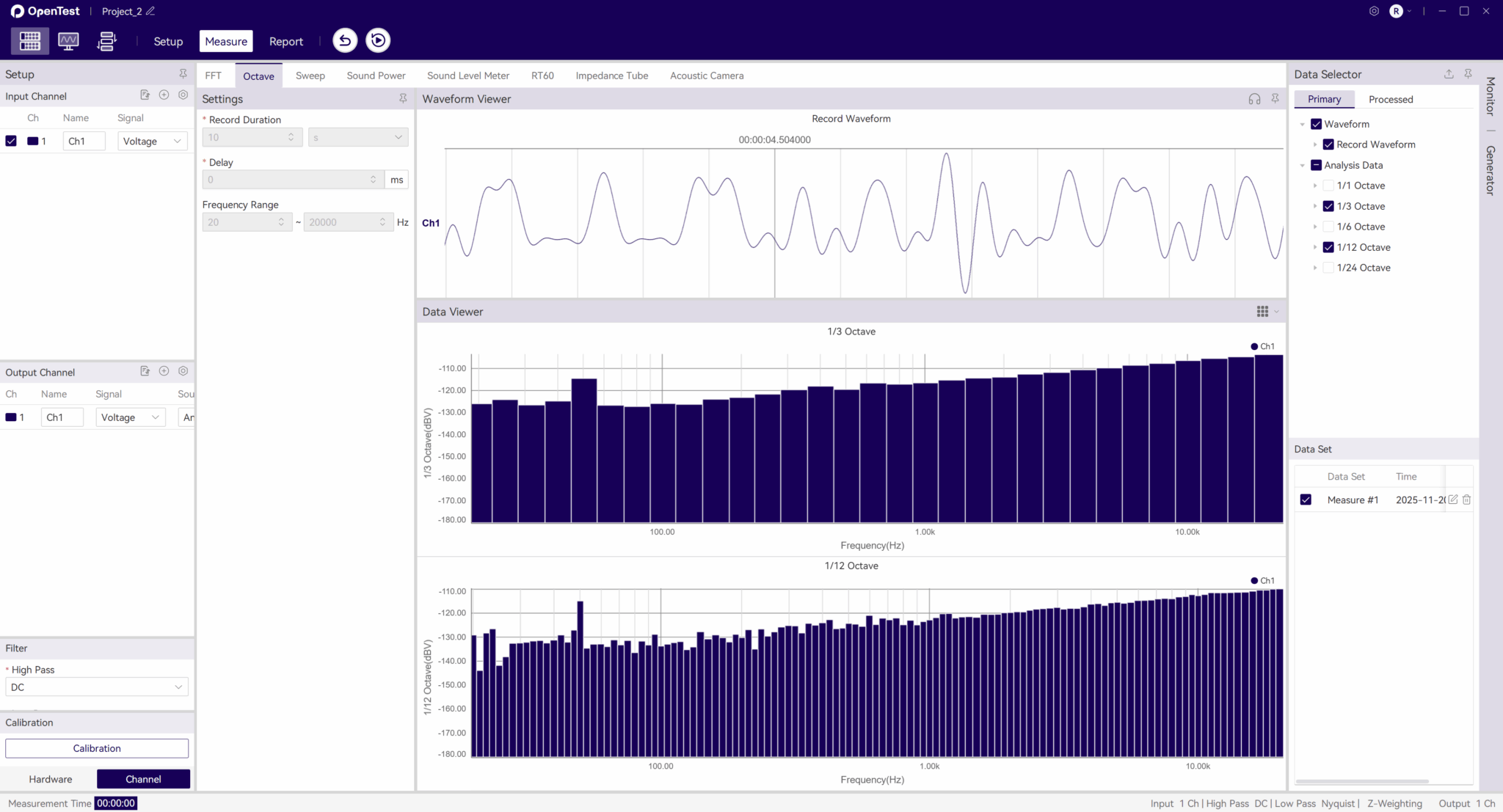Viewport: 1503px width, 812px height.
Task: Uncheck the Measure #1 data set
Action: 1306,500
